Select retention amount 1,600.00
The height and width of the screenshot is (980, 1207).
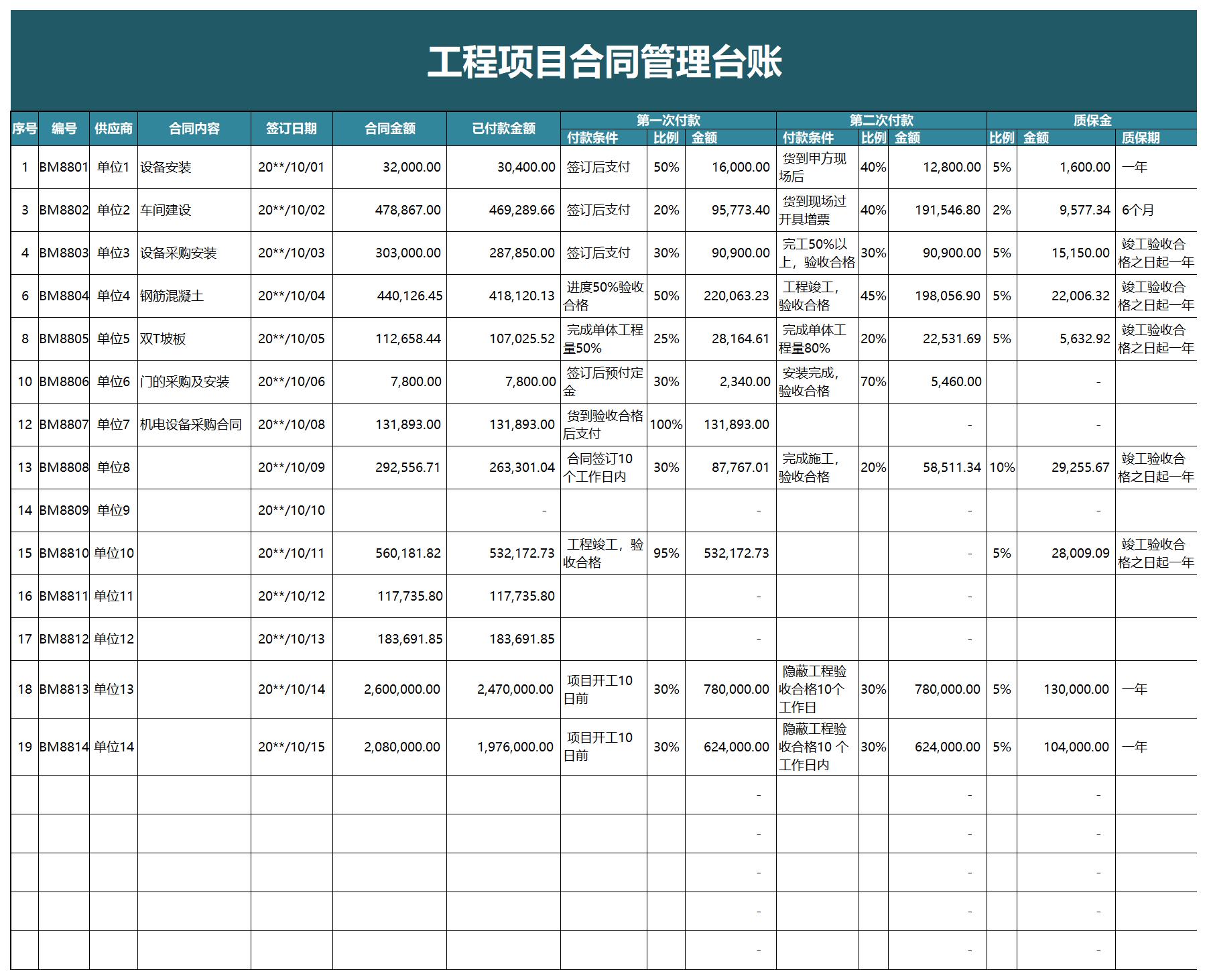coord(1066,167)
